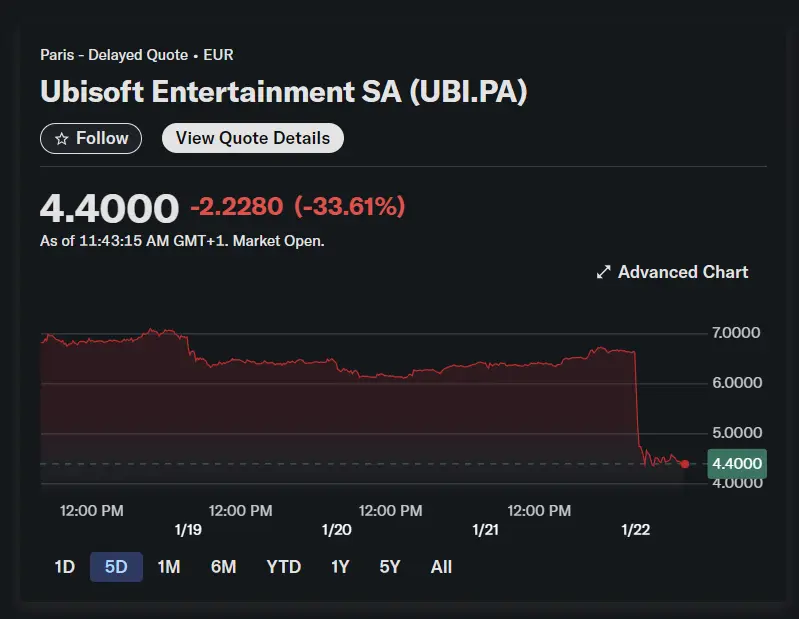The width and height of the screenshot is (799, 619).
Task: Click the star icon in Follow button
Action: click(x=61, y=138)
